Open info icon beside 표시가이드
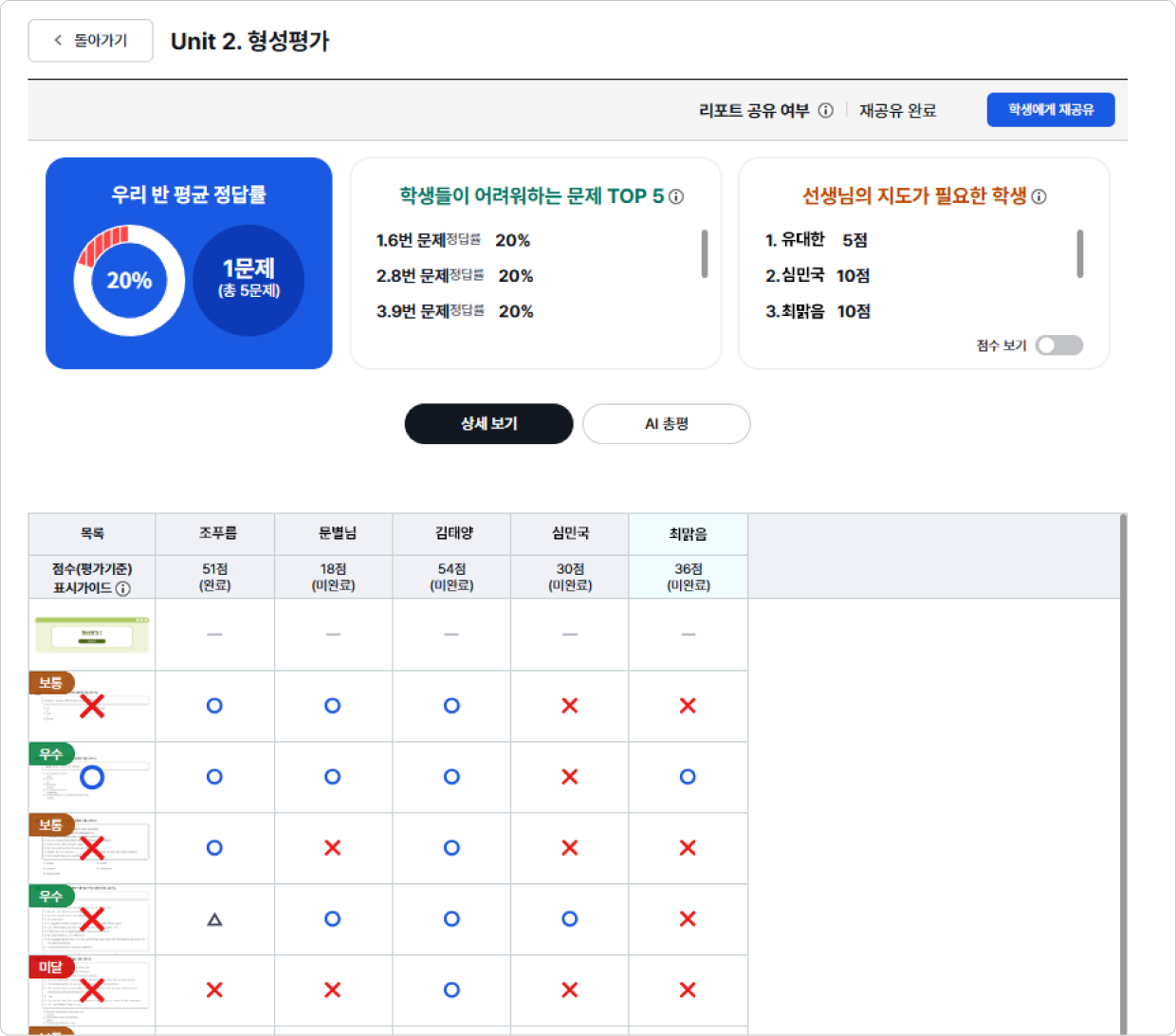Screen dimensions: 1176x1036 click(x=122, y=588)
